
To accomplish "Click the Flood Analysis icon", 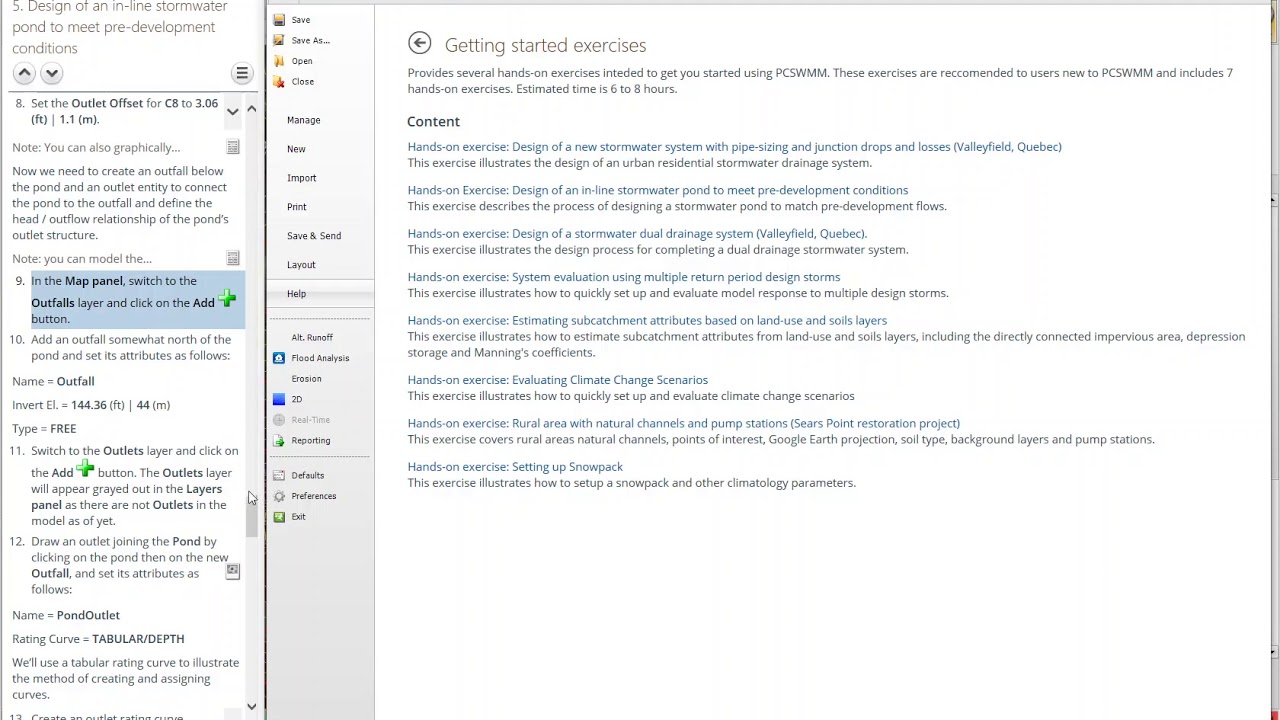I will click(279, 358).
